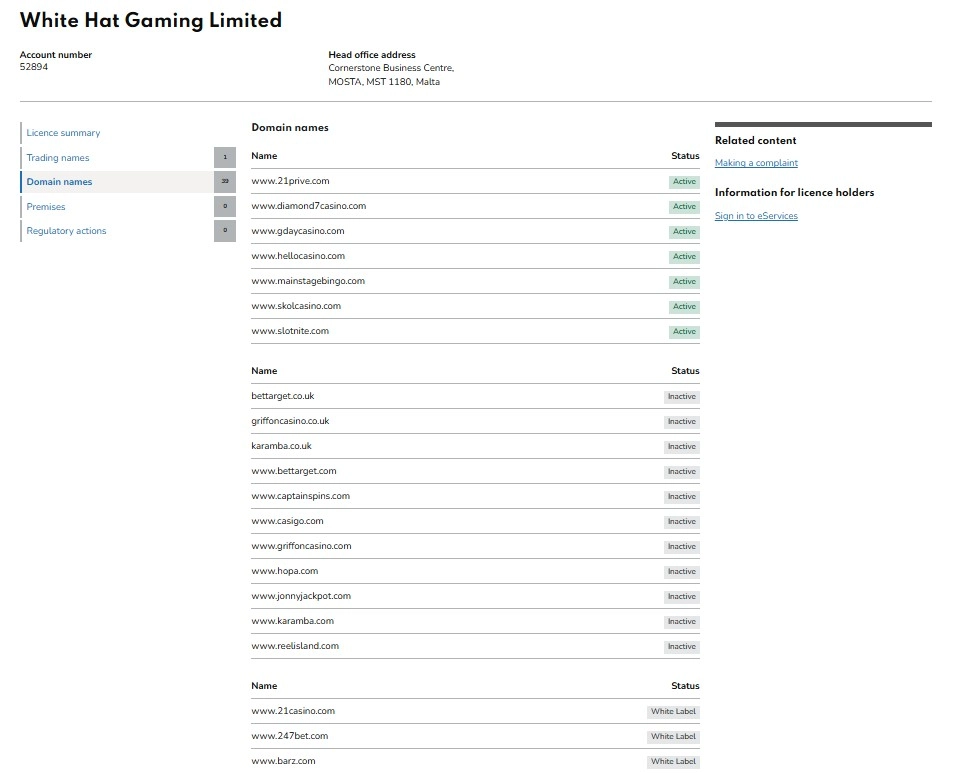Select www.247bet.com domain entry
This screenshot has width=956, height=773.
[x=290, y=736]
